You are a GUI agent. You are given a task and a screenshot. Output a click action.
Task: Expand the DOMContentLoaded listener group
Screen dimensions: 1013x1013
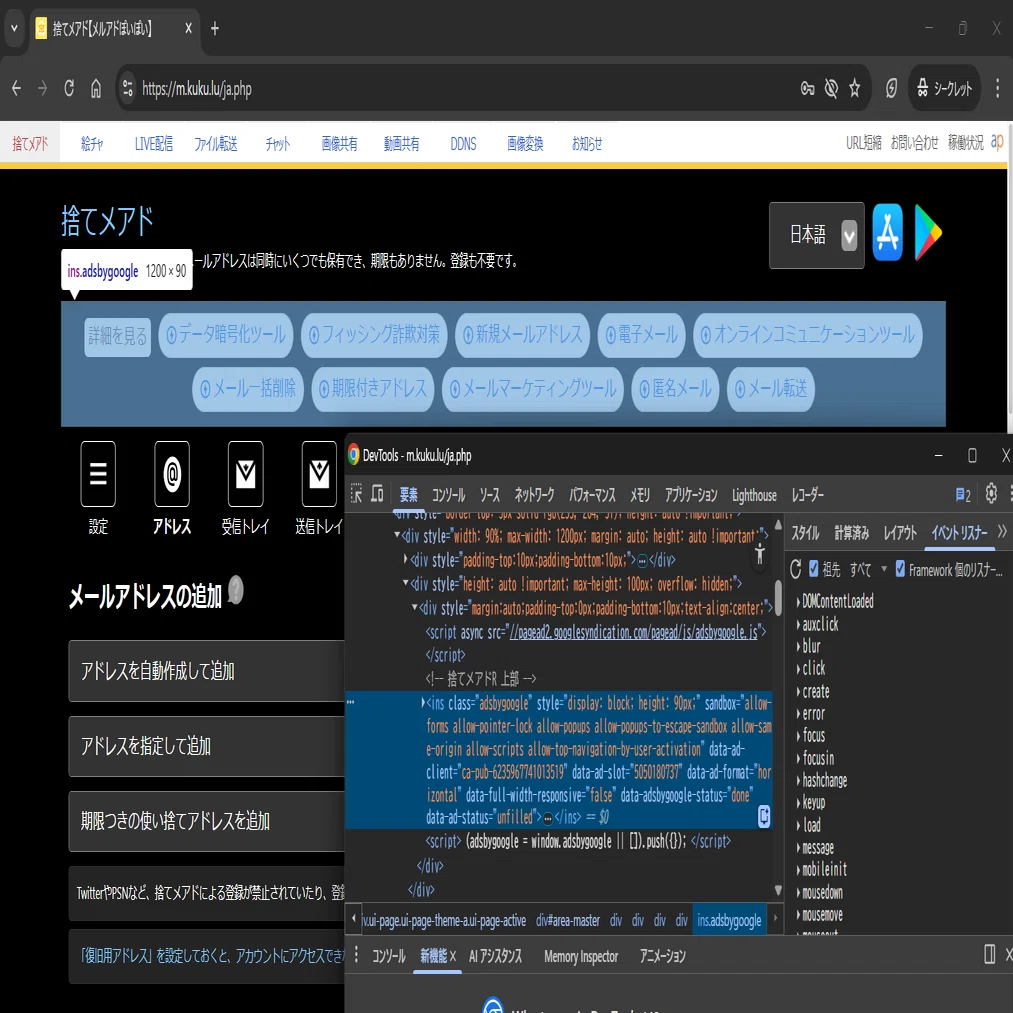[x=799, y=601]
